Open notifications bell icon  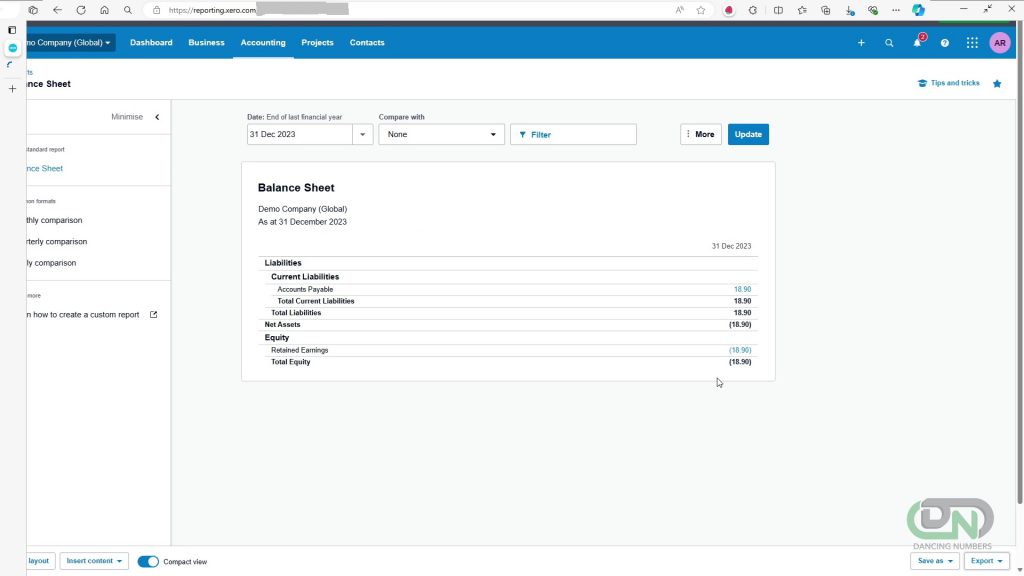pyautogui.click(x=918, y=42)
